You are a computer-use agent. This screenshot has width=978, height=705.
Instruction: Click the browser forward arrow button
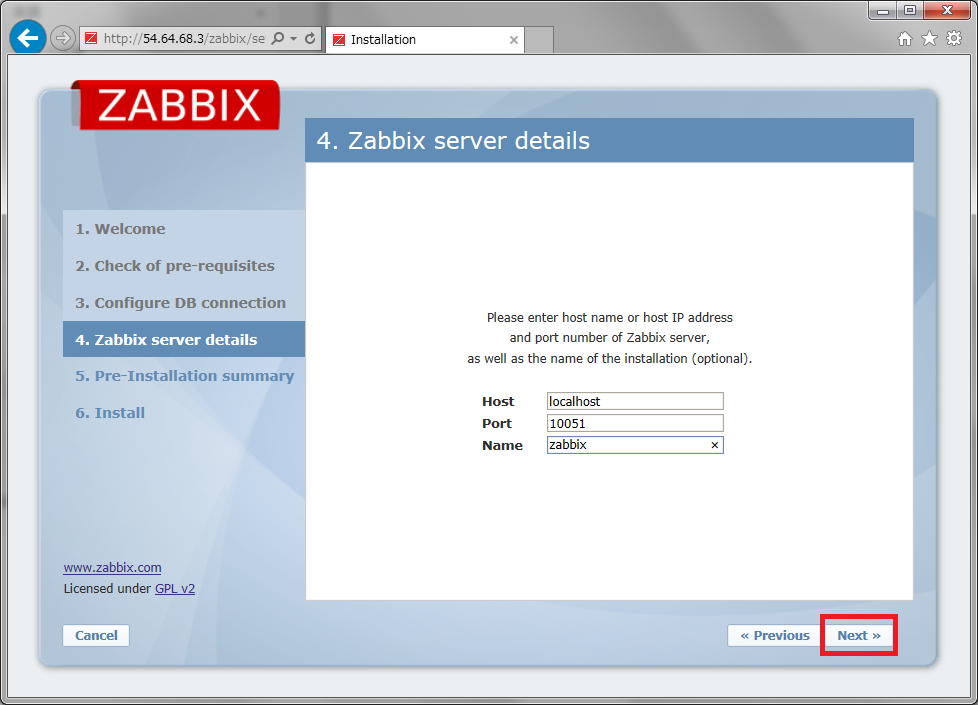(x=62, y=39)
